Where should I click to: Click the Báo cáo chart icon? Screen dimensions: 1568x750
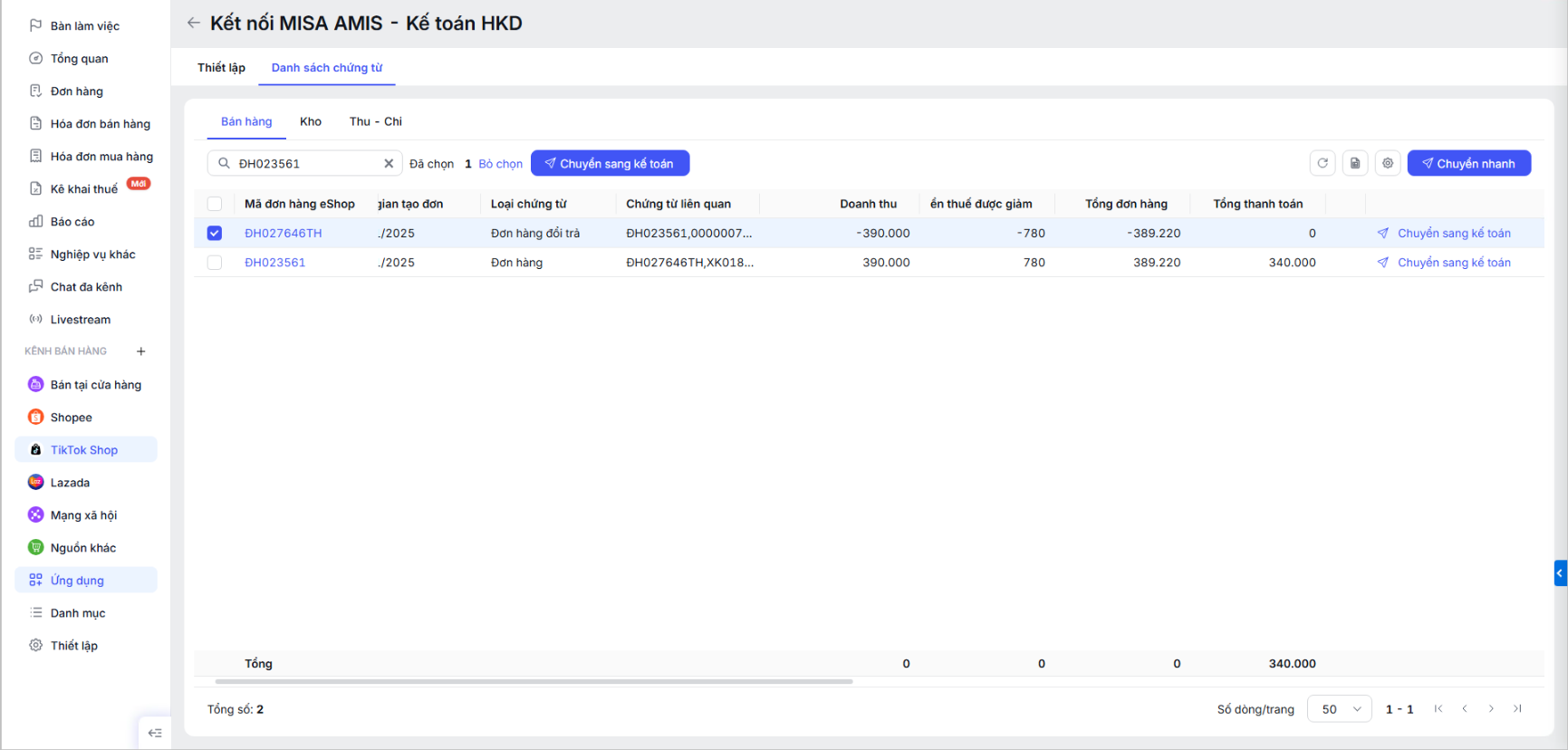click(35, 221)
